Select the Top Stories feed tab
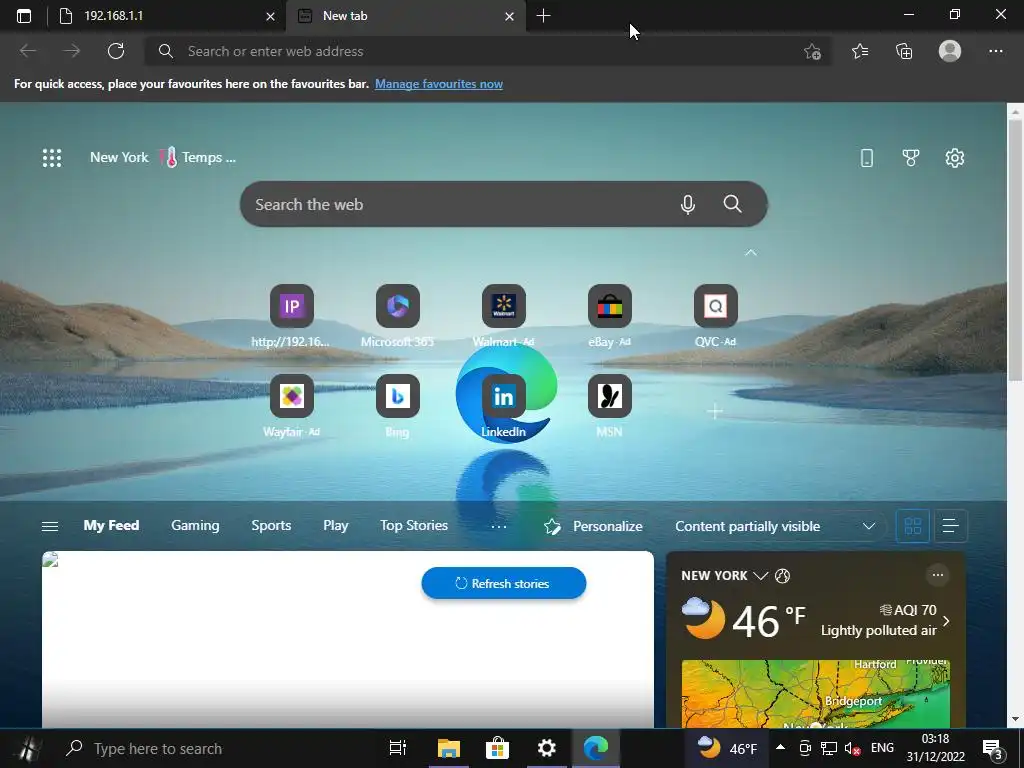This screenshot has height=768, width=1024. pyautogui.click(x=413, y=525)
